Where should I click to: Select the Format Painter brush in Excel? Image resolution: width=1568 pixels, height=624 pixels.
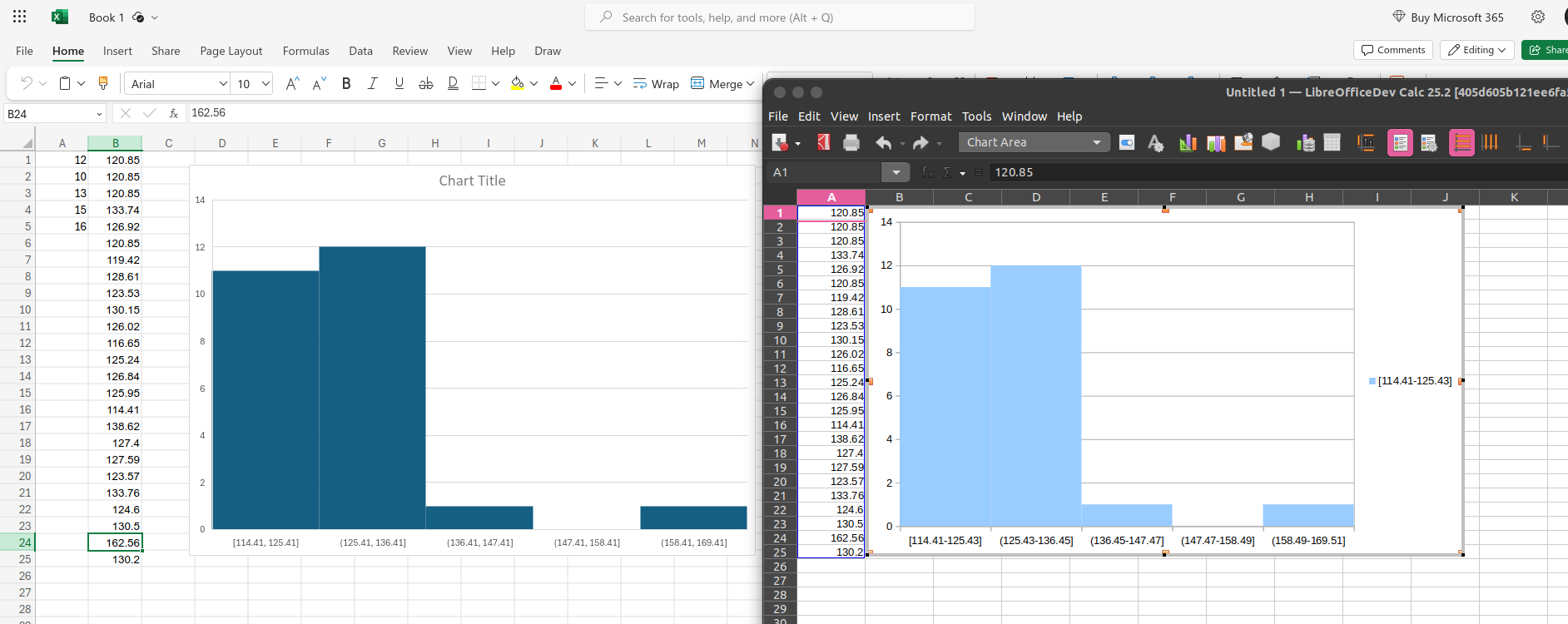point(103,83)
